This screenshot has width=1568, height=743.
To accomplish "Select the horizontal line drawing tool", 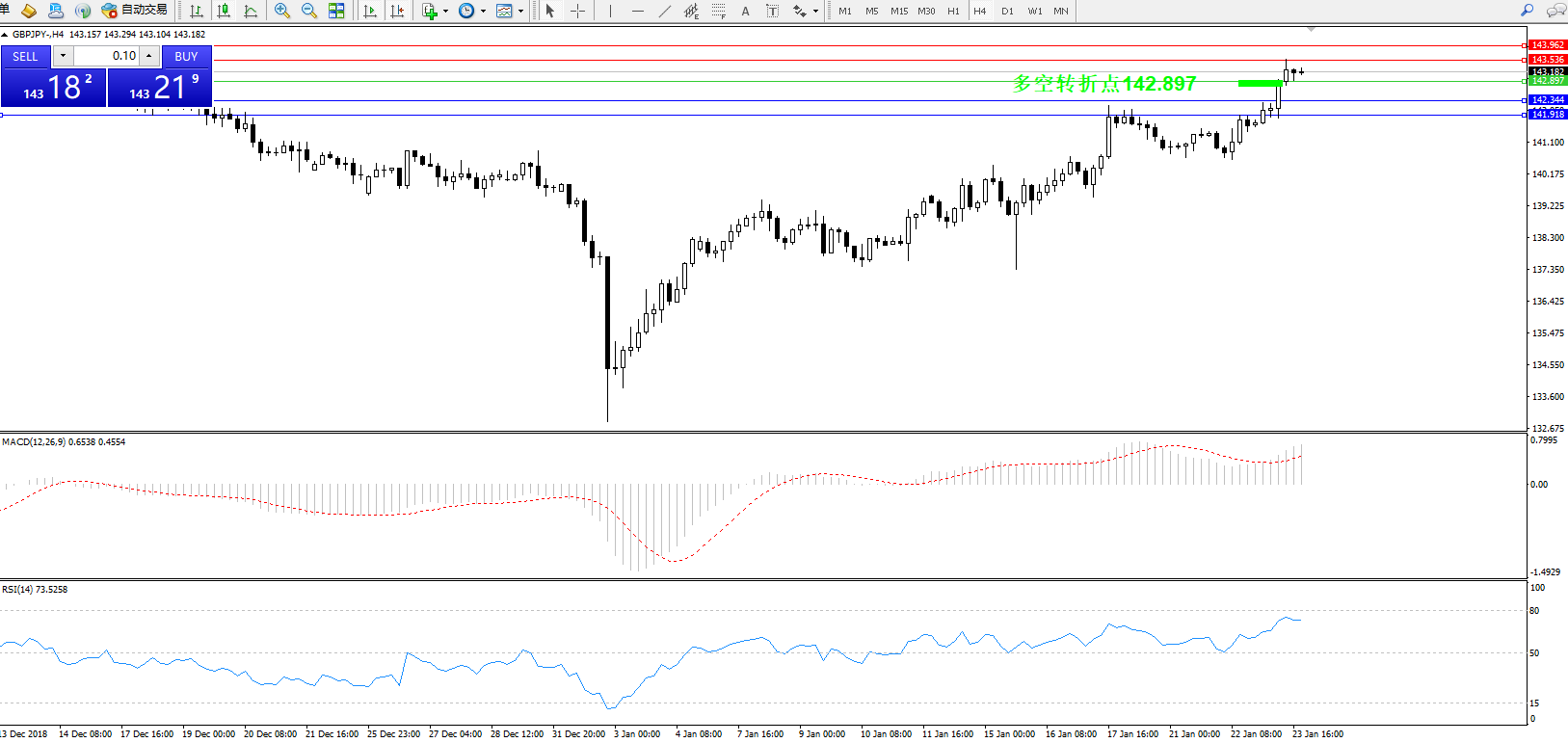I will point(637,11).
